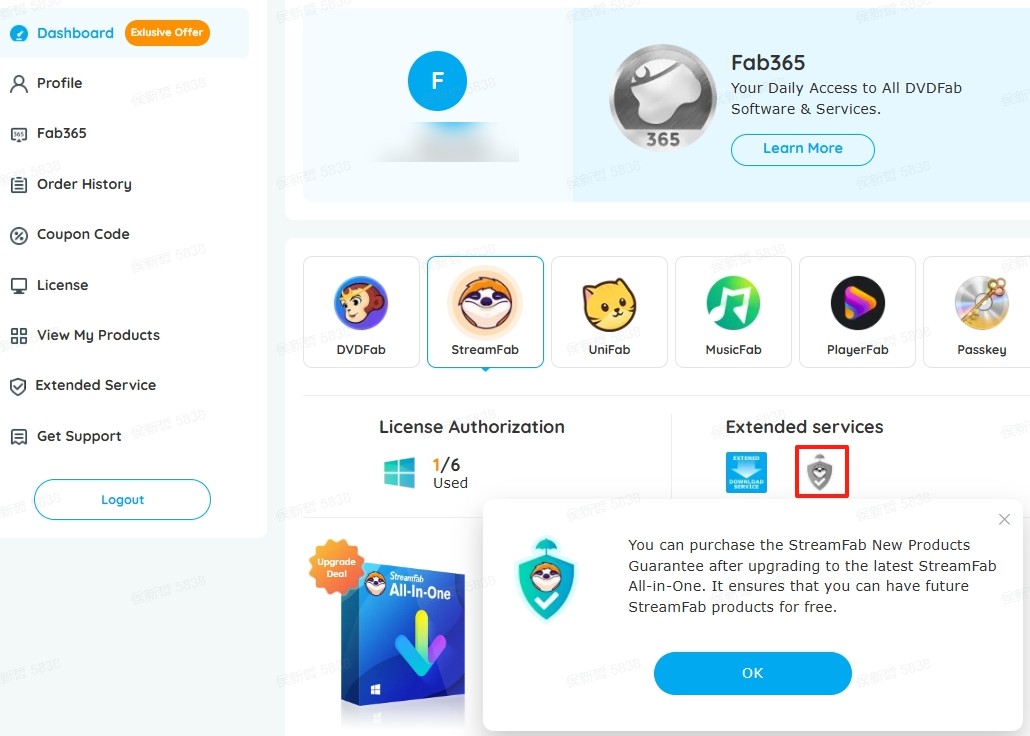Click the highlighted gray shield guarantee icon
The height and width of the screenshot is (736, 1030).
point(821,472)
